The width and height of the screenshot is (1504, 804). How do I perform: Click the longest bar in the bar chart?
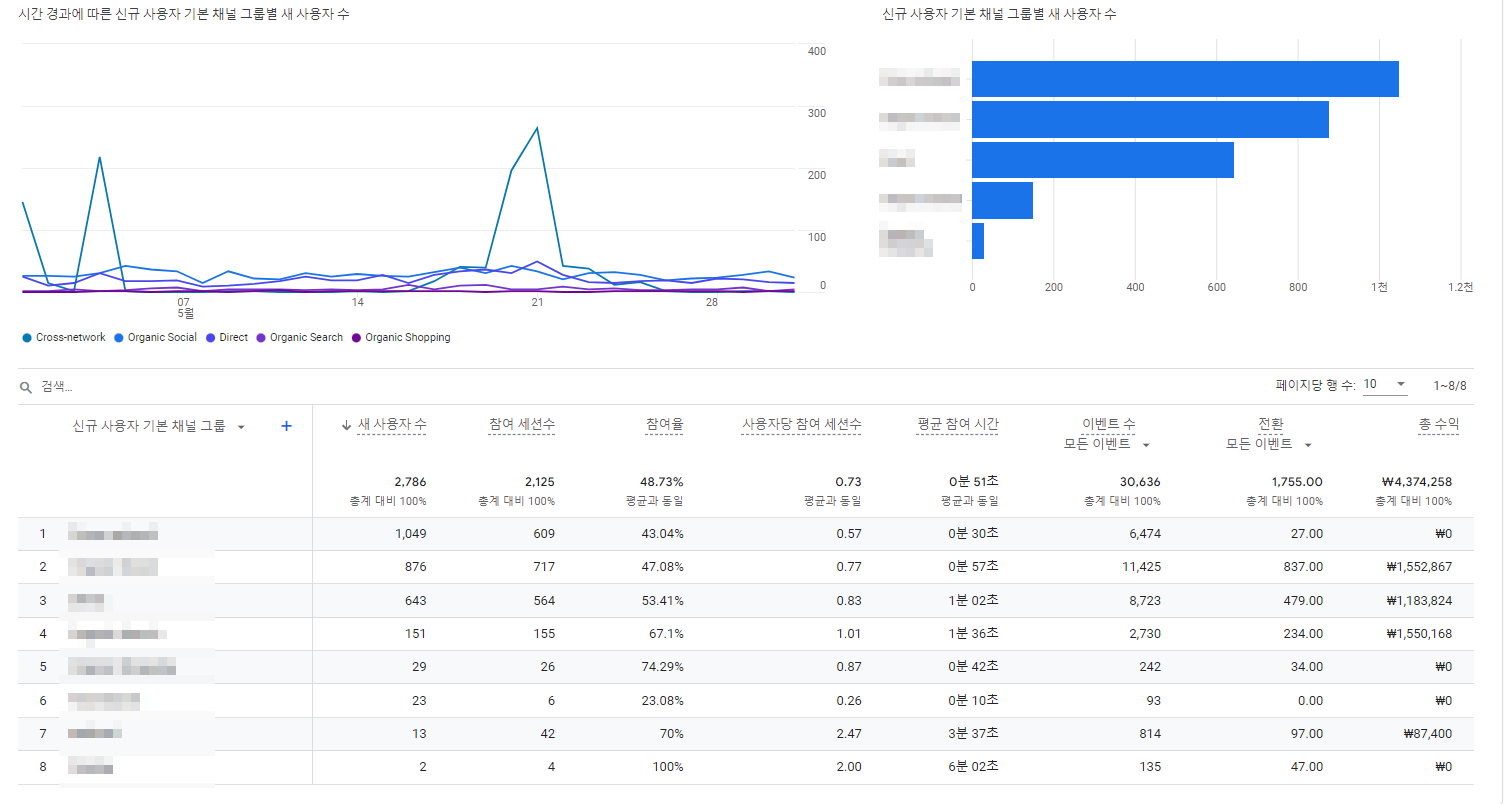tap(1185, 79)
